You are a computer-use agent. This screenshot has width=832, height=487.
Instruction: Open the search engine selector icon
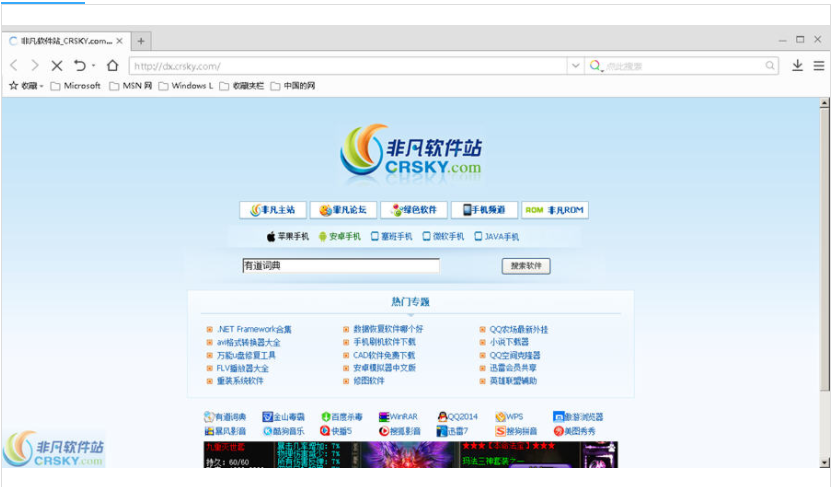[596, 66]
